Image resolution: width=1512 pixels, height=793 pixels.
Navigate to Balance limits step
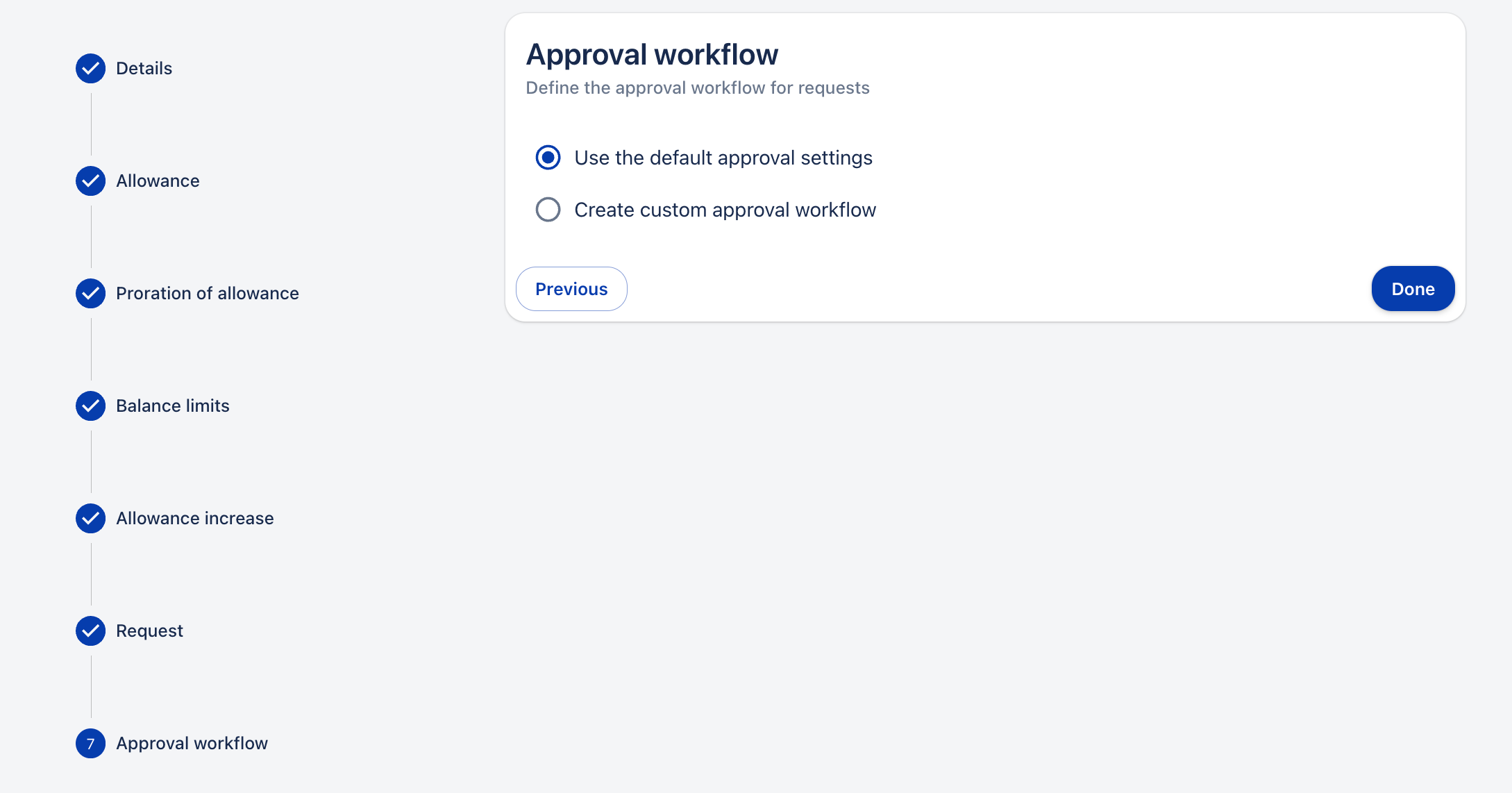[172, 406]
